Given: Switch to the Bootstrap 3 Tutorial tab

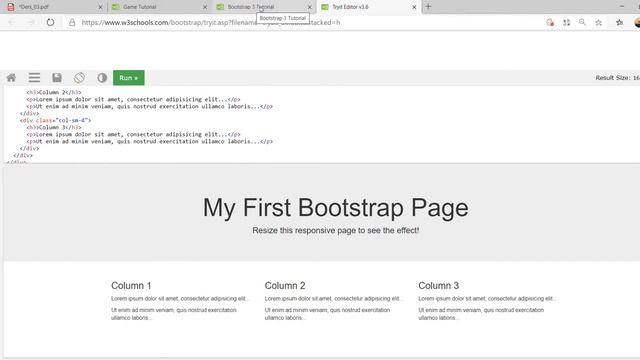Looking at the screenshot, I should coord(264,7).
